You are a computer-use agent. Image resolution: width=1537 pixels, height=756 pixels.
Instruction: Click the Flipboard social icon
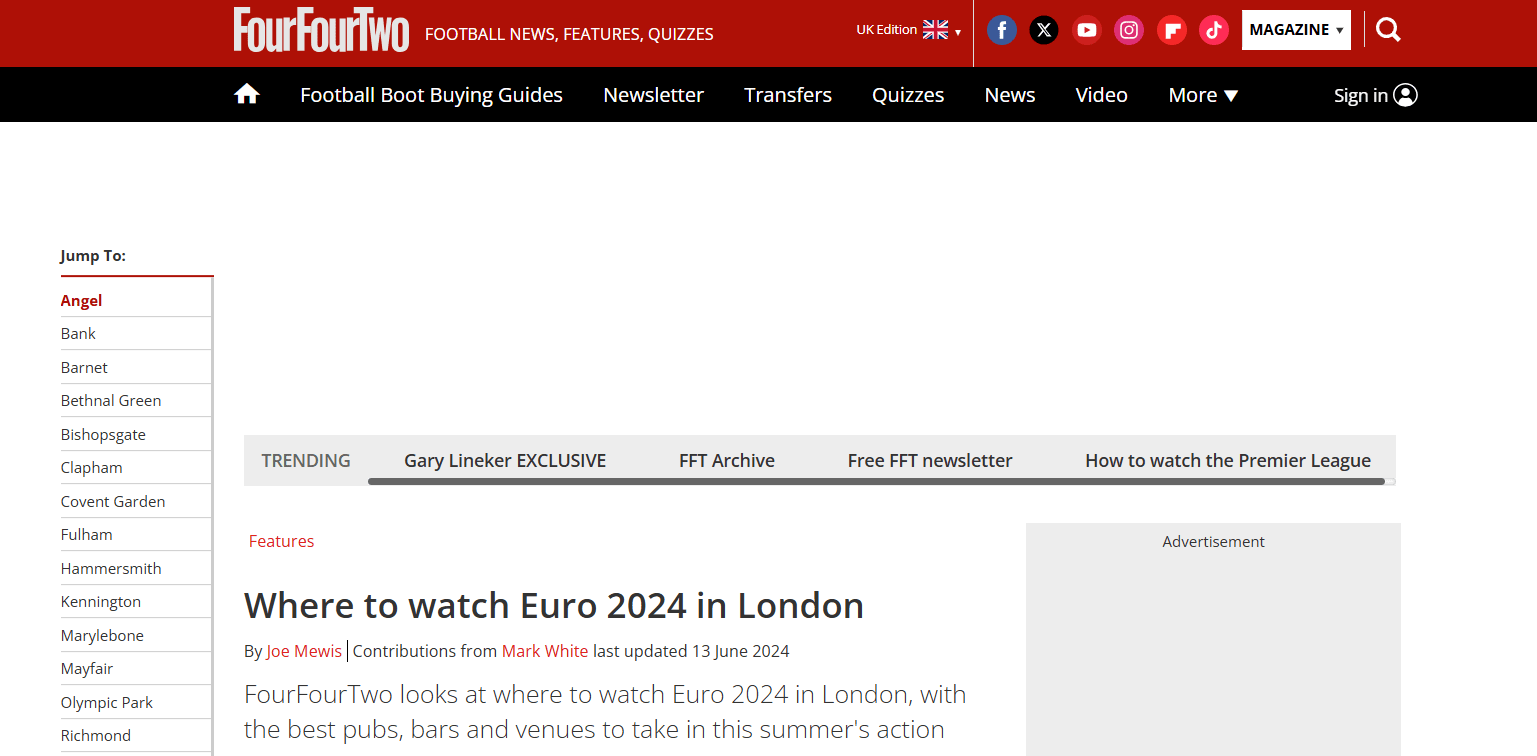(1171, 30)
